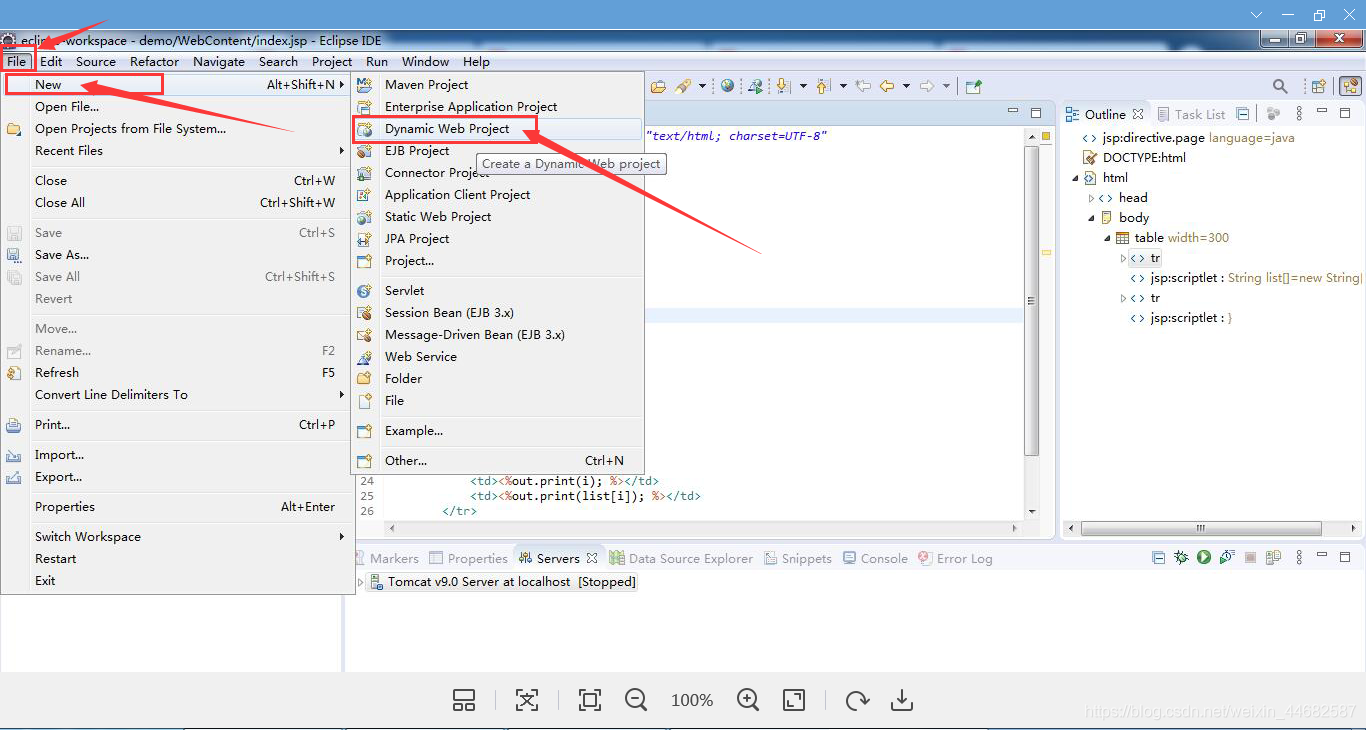1366x730 pixels.
Task: Collapse the html node in Outline
Action: point(1076,178)
